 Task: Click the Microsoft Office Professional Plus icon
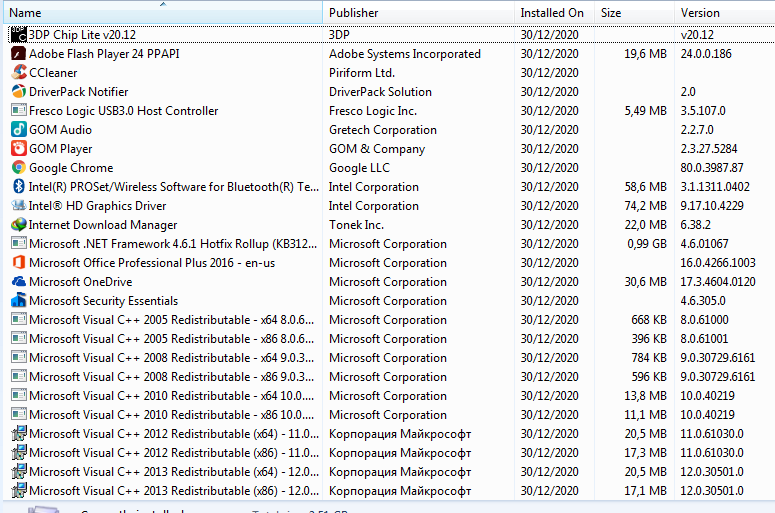[x=19, y=263]
